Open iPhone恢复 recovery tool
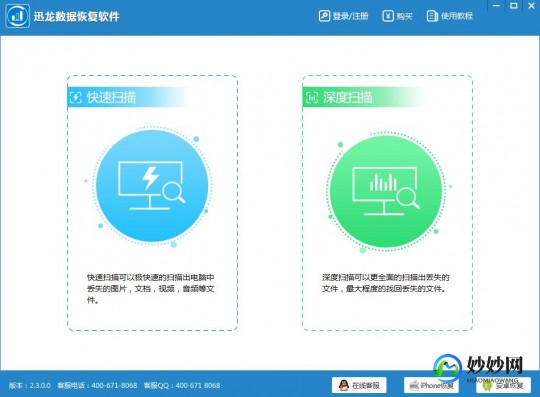This screenshot has width=540, height=397. click(431, 385)
